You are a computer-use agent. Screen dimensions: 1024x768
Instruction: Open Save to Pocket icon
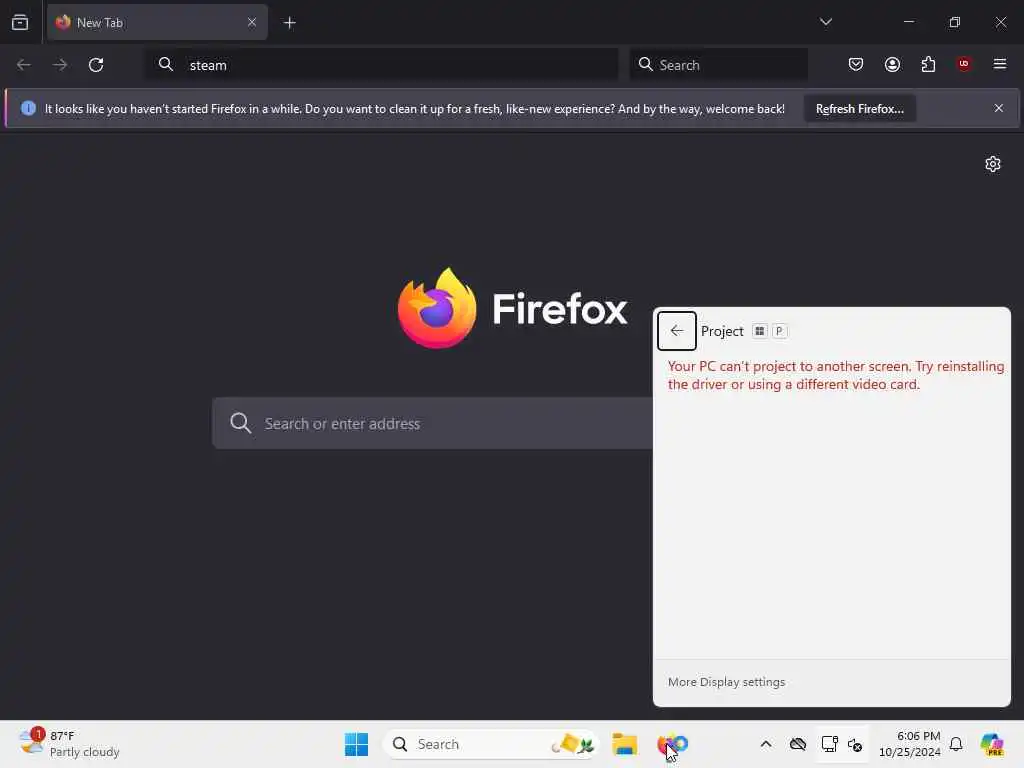tap(856, 64)
